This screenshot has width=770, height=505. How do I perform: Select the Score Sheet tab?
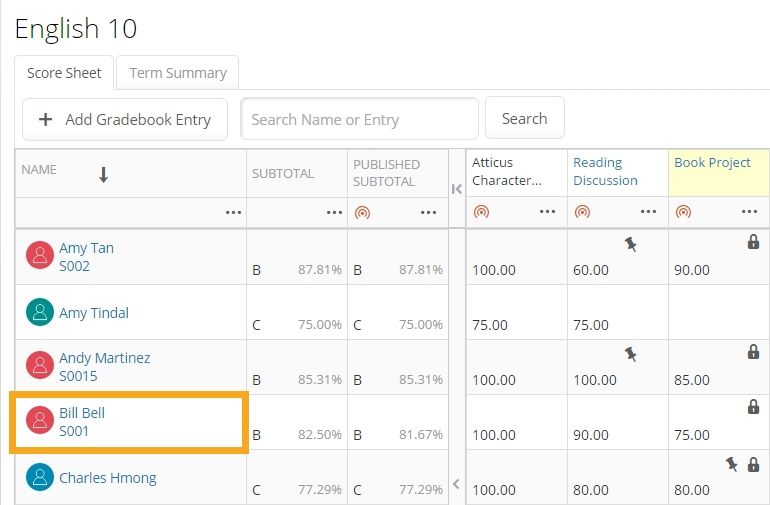[64, 73]
